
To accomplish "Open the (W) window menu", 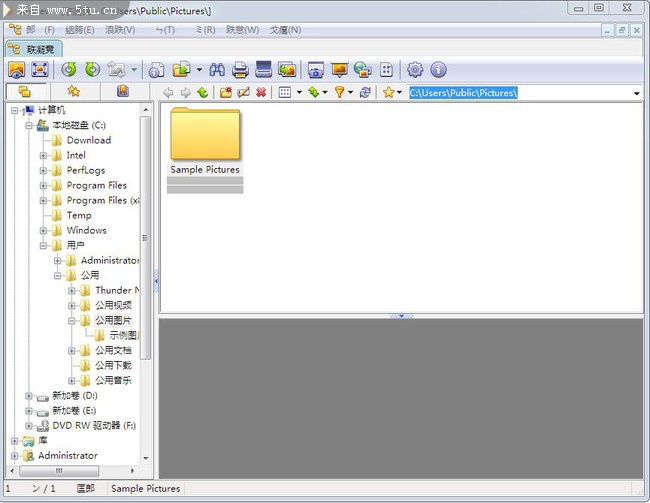I will pos(243,30).
